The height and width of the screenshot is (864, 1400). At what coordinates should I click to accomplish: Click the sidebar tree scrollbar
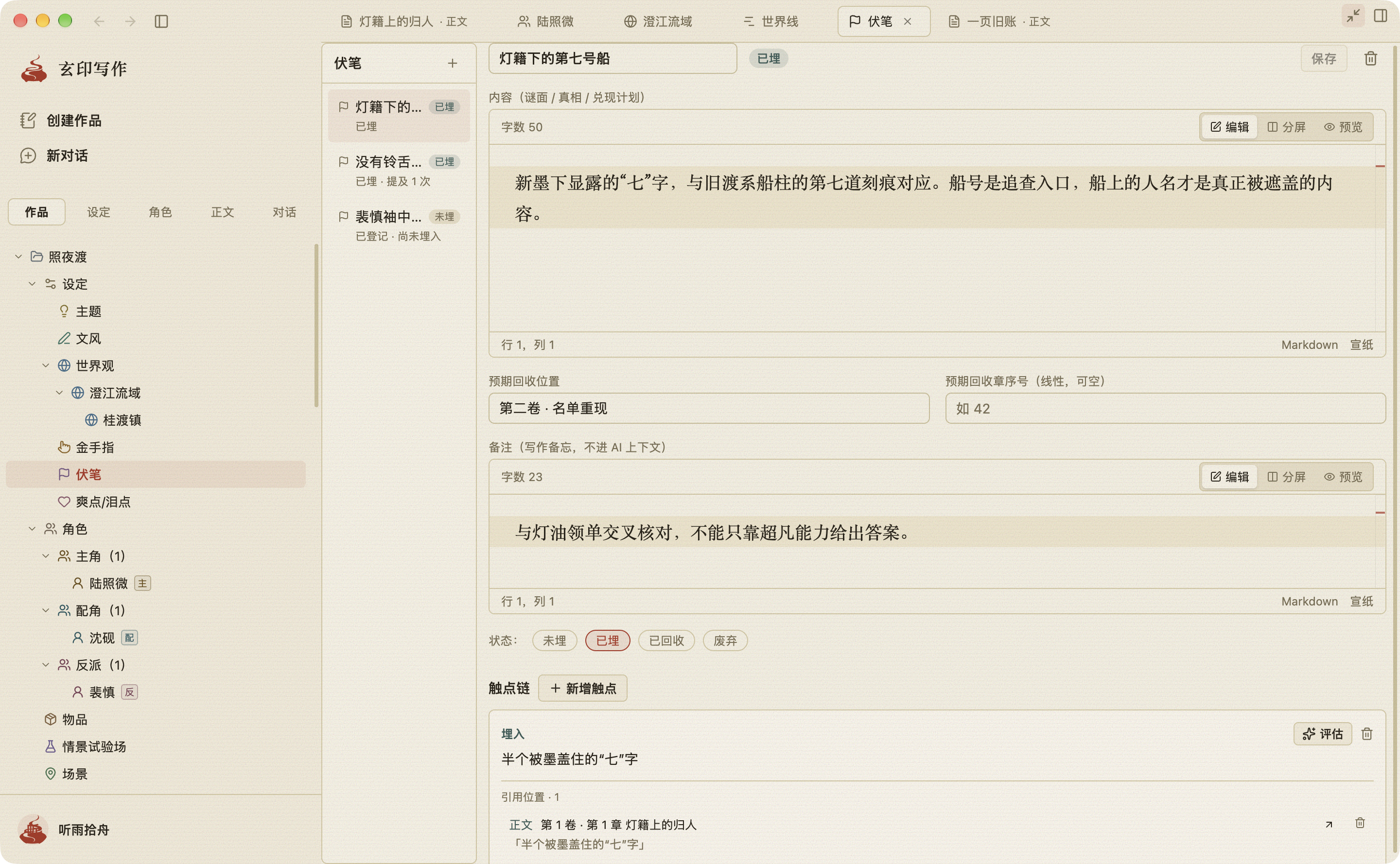point(316,326)
